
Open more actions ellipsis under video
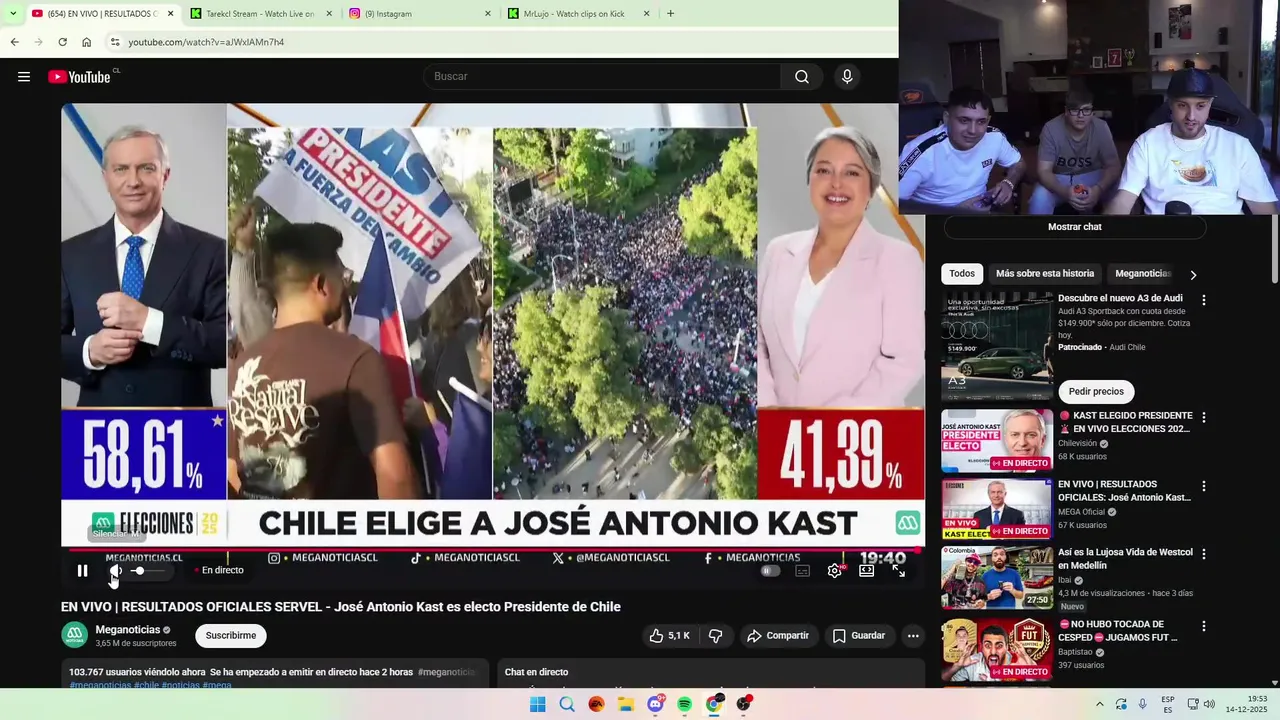[x=913, y=635]
